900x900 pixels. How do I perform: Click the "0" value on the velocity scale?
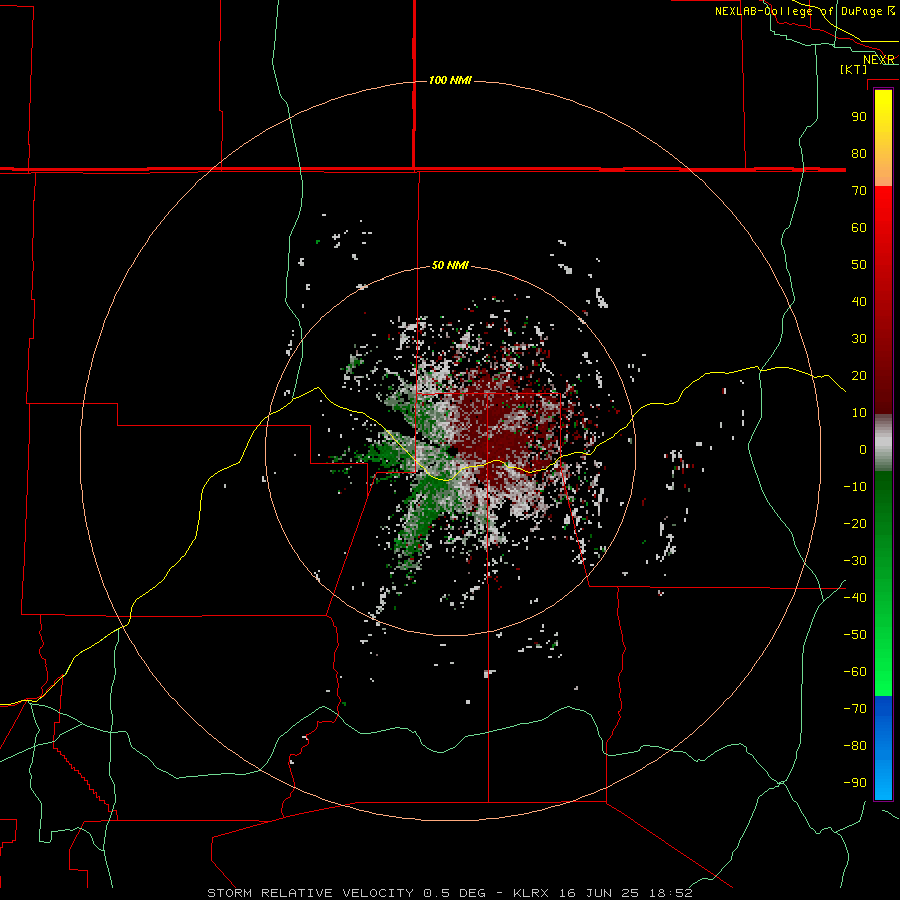[x=863, y=449]
